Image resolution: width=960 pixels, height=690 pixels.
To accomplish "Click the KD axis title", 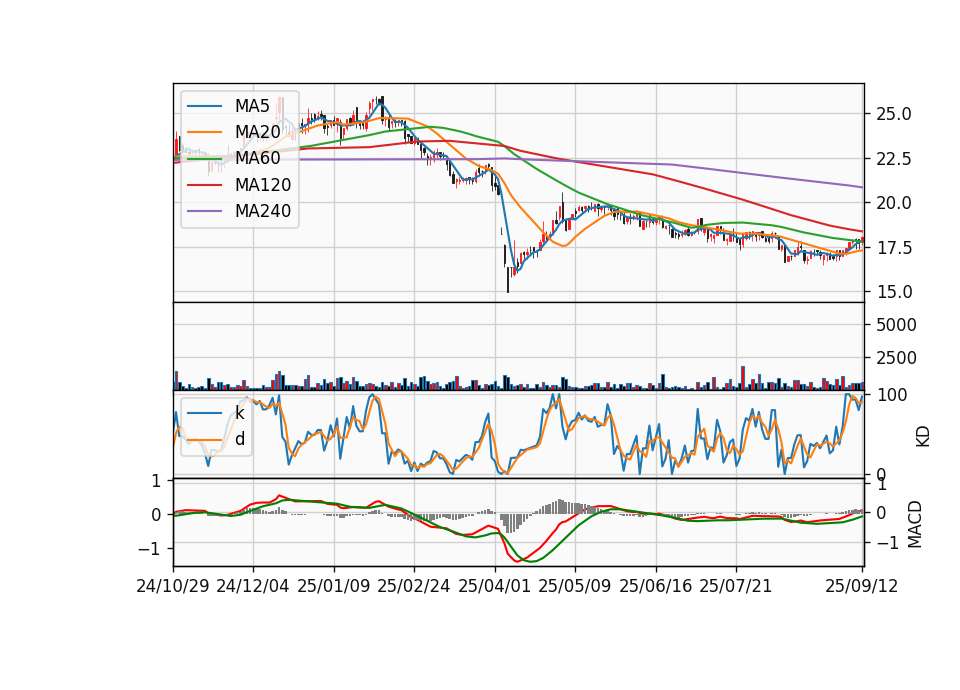I will pos(923,436).
